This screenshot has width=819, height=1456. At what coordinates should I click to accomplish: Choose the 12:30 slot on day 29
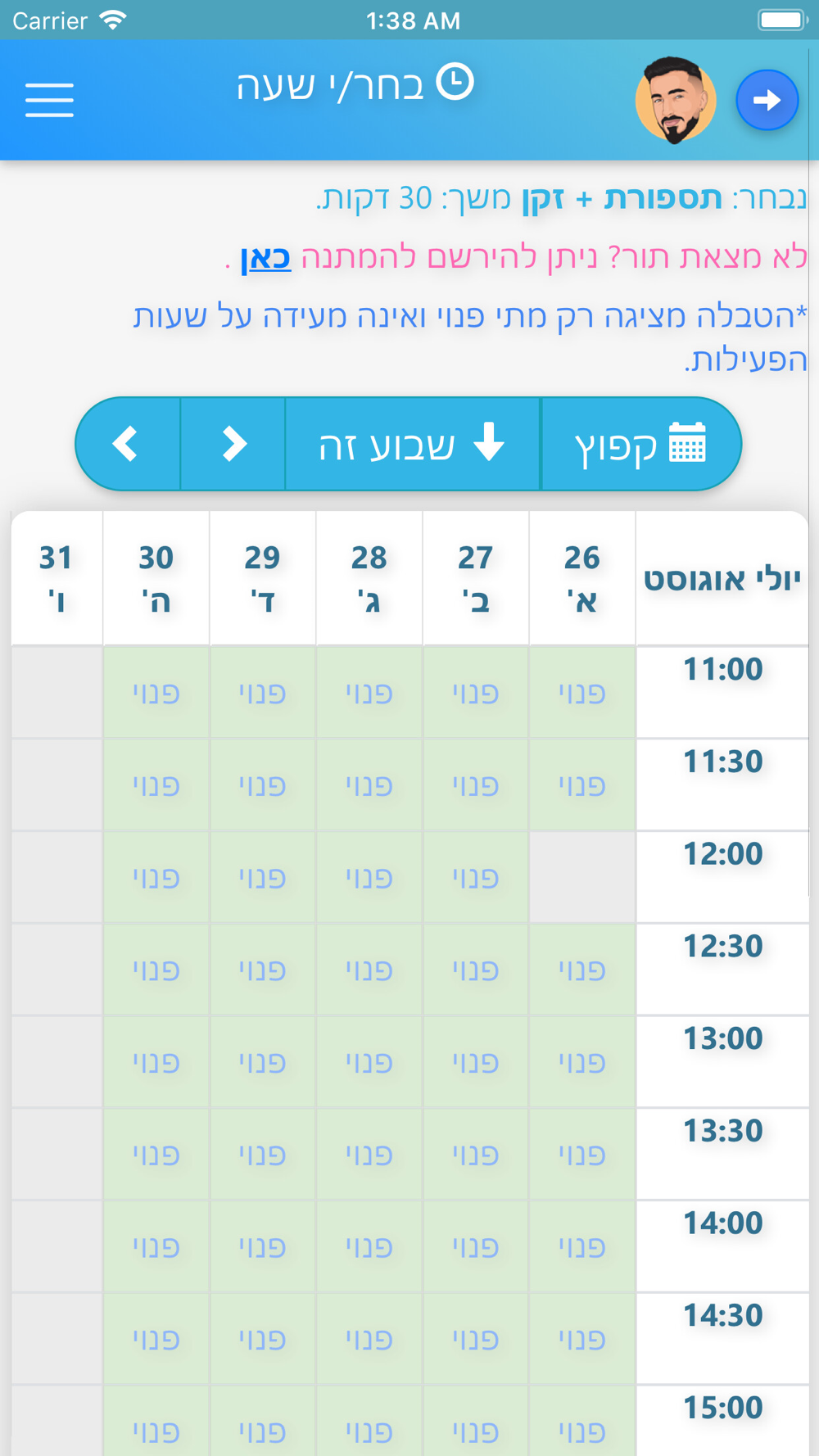(x=263, y=970)
